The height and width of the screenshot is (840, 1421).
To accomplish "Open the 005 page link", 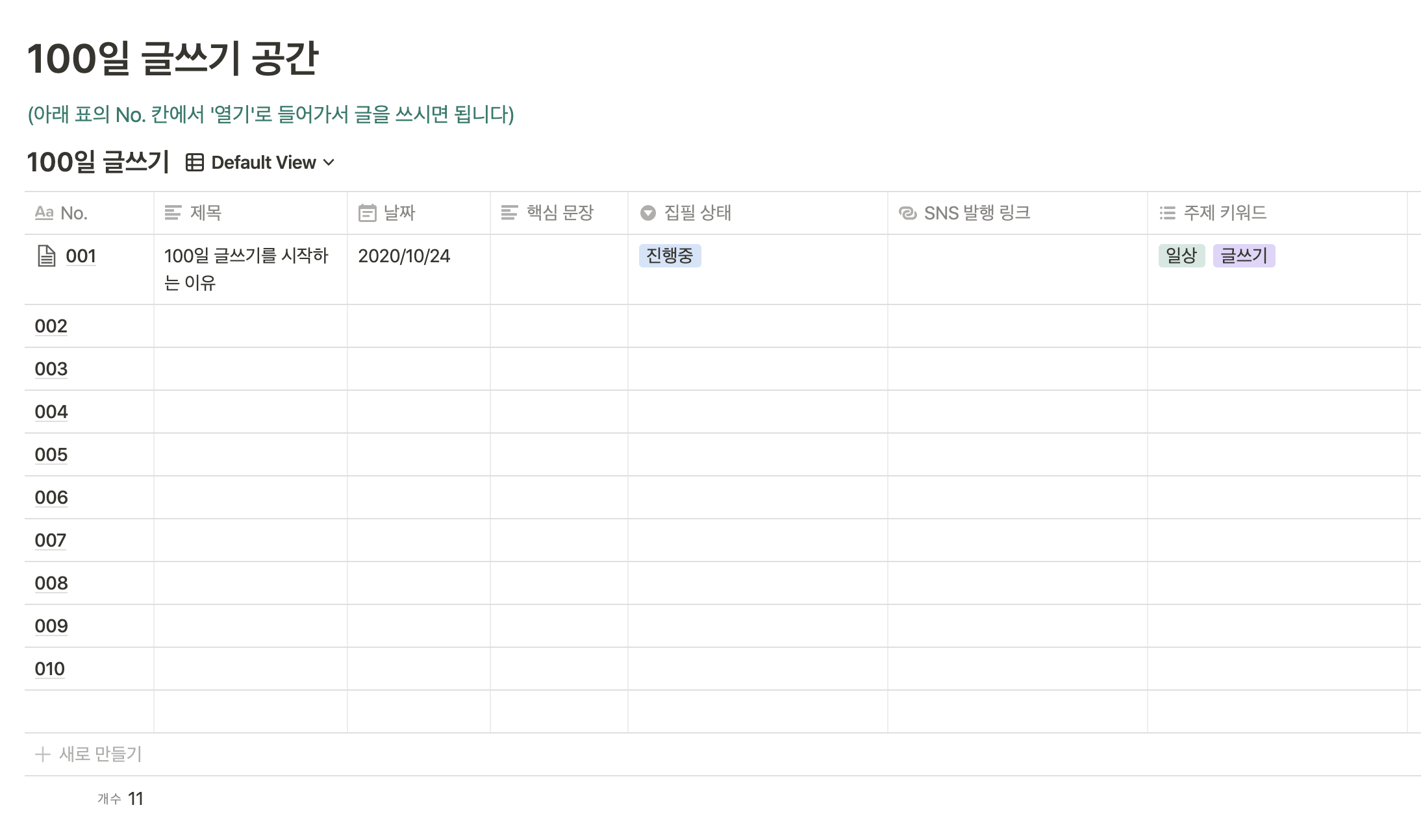I will tap(51, 454).
